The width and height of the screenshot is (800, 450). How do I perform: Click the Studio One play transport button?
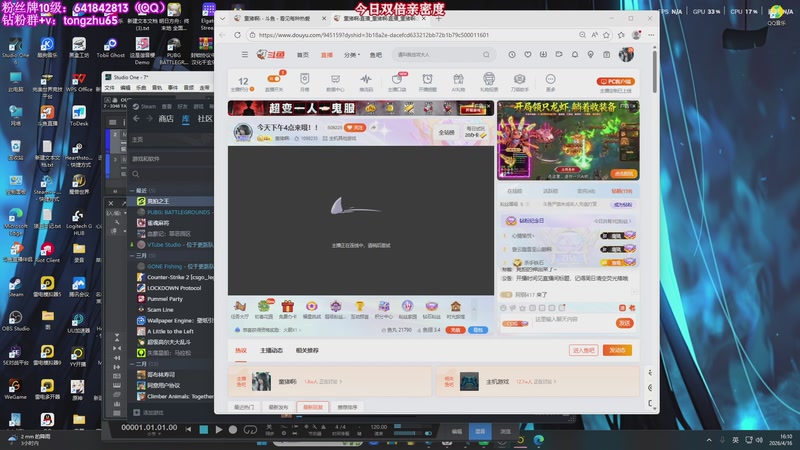219,430
